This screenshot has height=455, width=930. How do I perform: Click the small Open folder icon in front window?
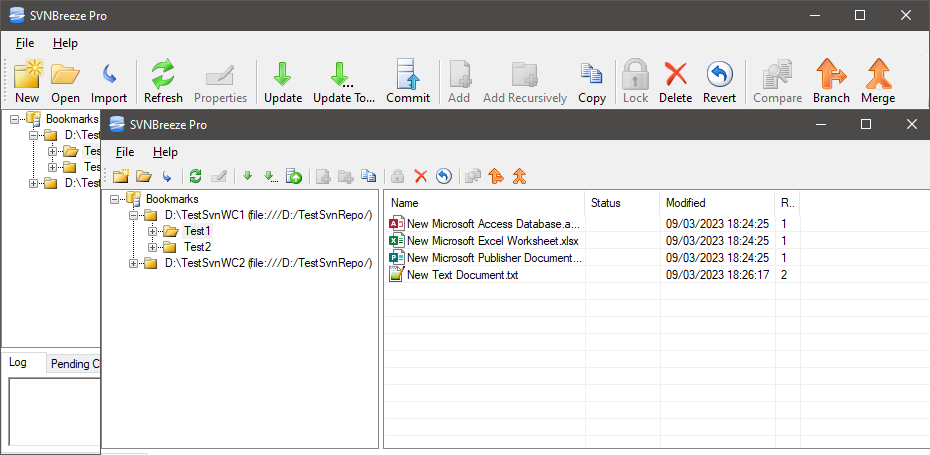144,176
